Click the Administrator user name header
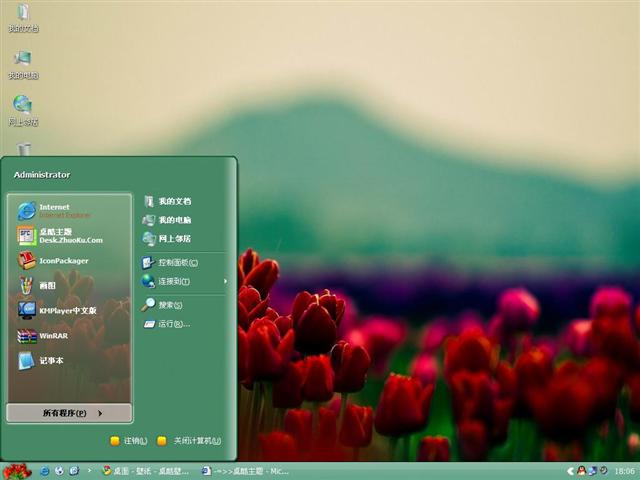The width and height of the screenshot is (640, 480). 42,175
